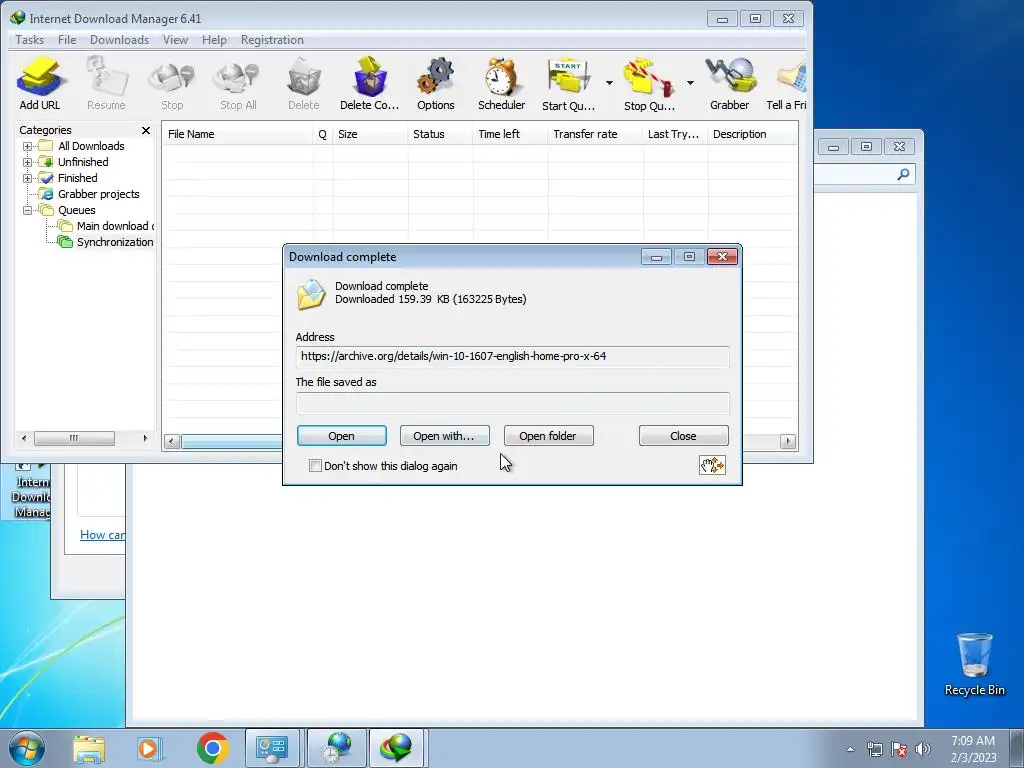Viewport: 1024px width, 768px height.
Task: Click the Stop toolbar icon
Action: [172, 83]
